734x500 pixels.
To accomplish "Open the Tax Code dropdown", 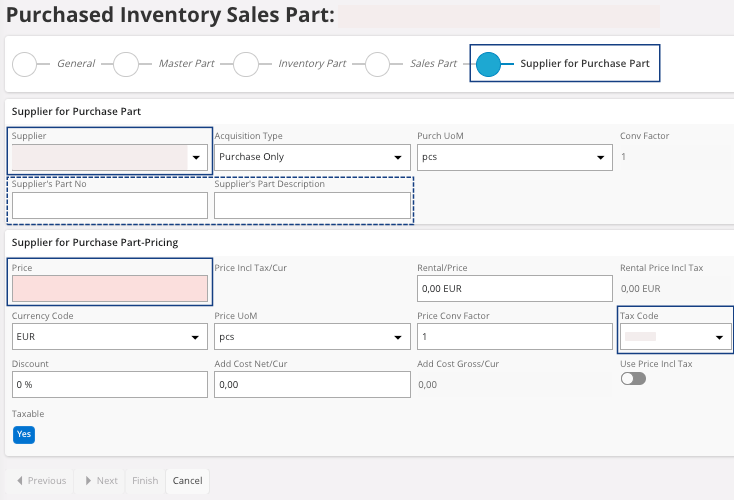I will (718, 338).
